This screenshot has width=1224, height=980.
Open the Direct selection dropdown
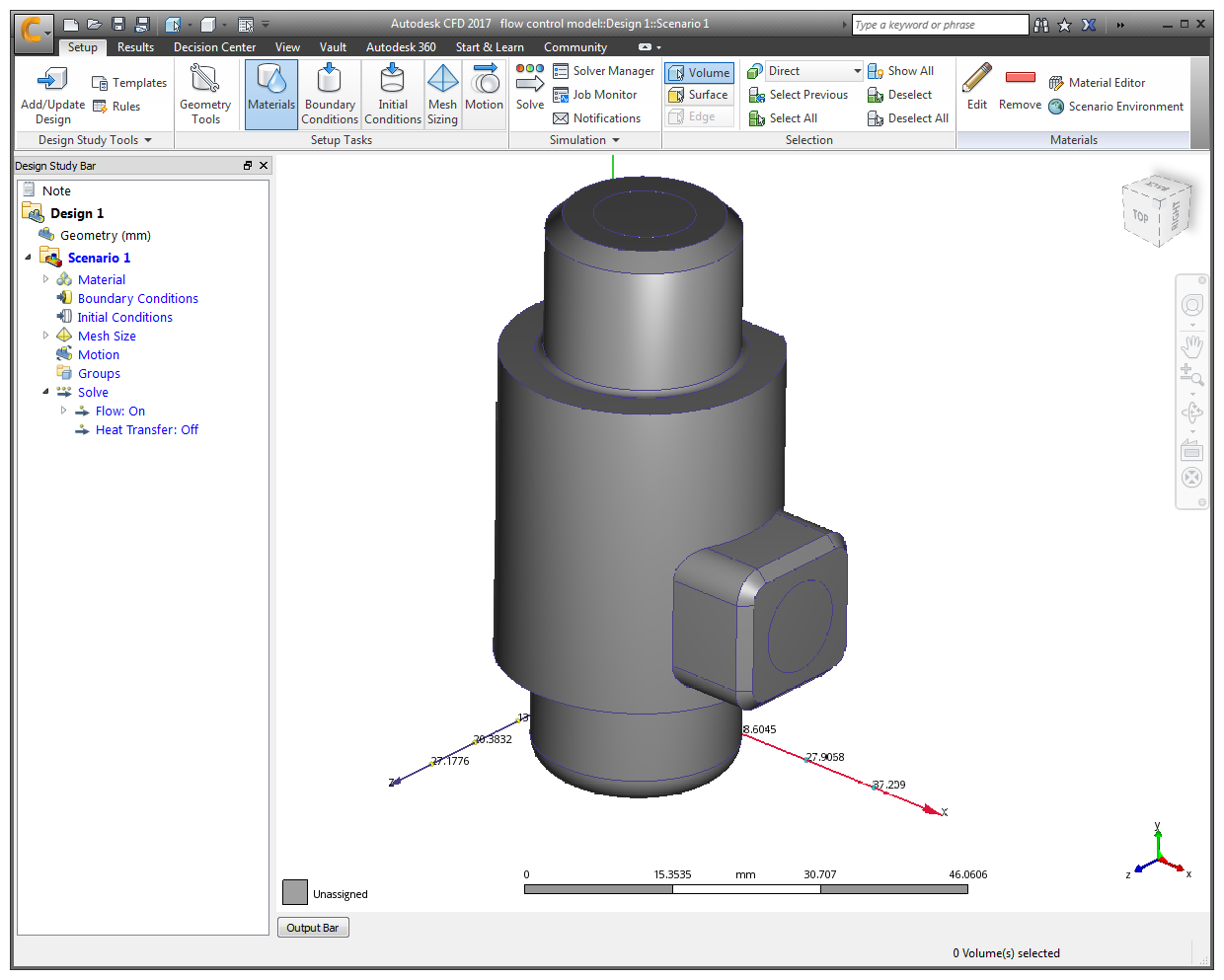[x=814, y=71]
